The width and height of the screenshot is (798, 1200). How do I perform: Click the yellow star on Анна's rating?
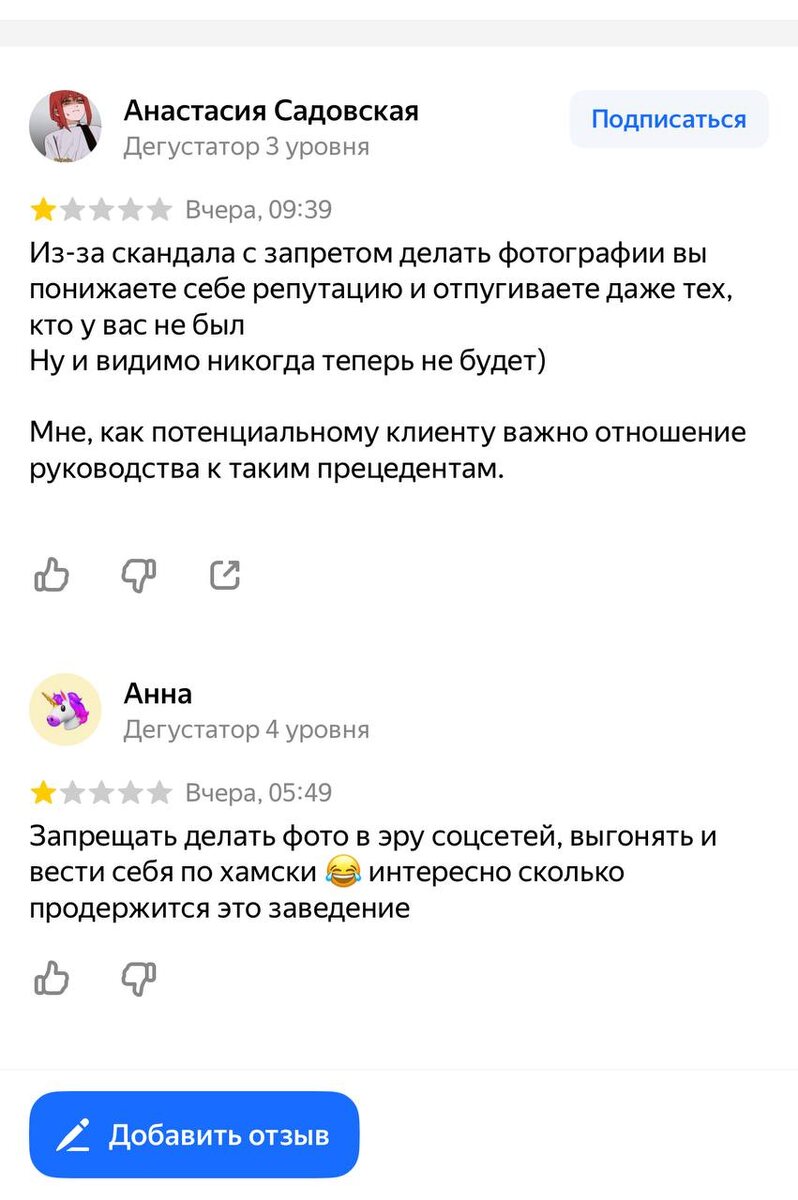point(42,791)
